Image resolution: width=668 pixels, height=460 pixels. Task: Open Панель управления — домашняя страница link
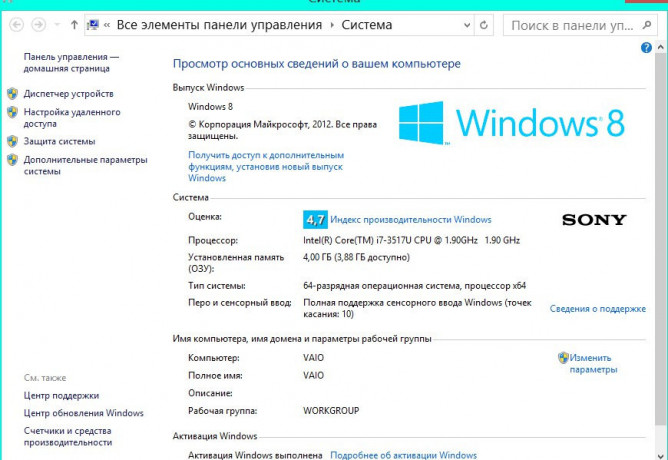pos(71,63)
